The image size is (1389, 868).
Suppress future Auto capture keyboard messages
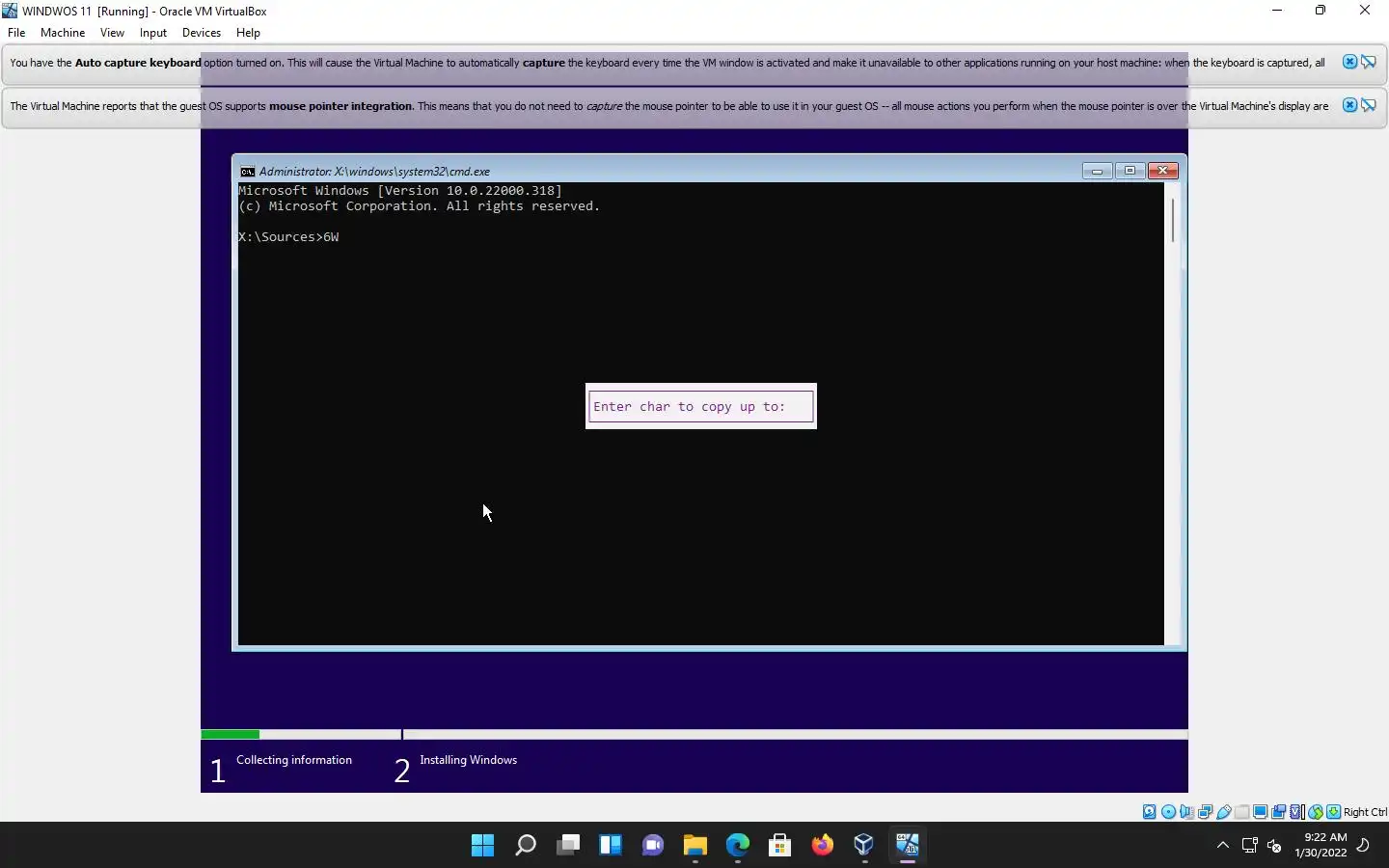[x=1369, y=62]
